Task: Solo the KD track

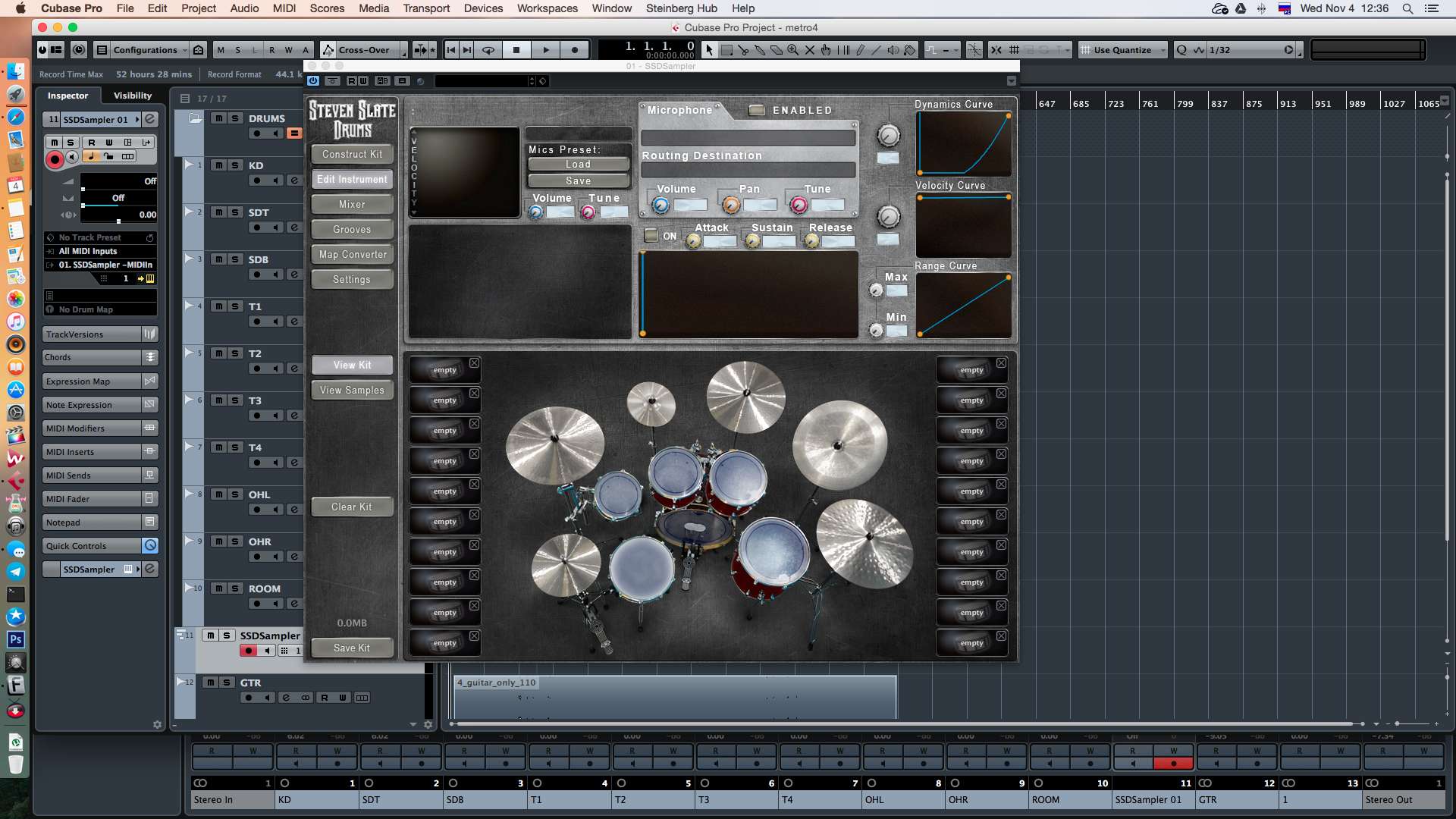Action: click(235, 165)
